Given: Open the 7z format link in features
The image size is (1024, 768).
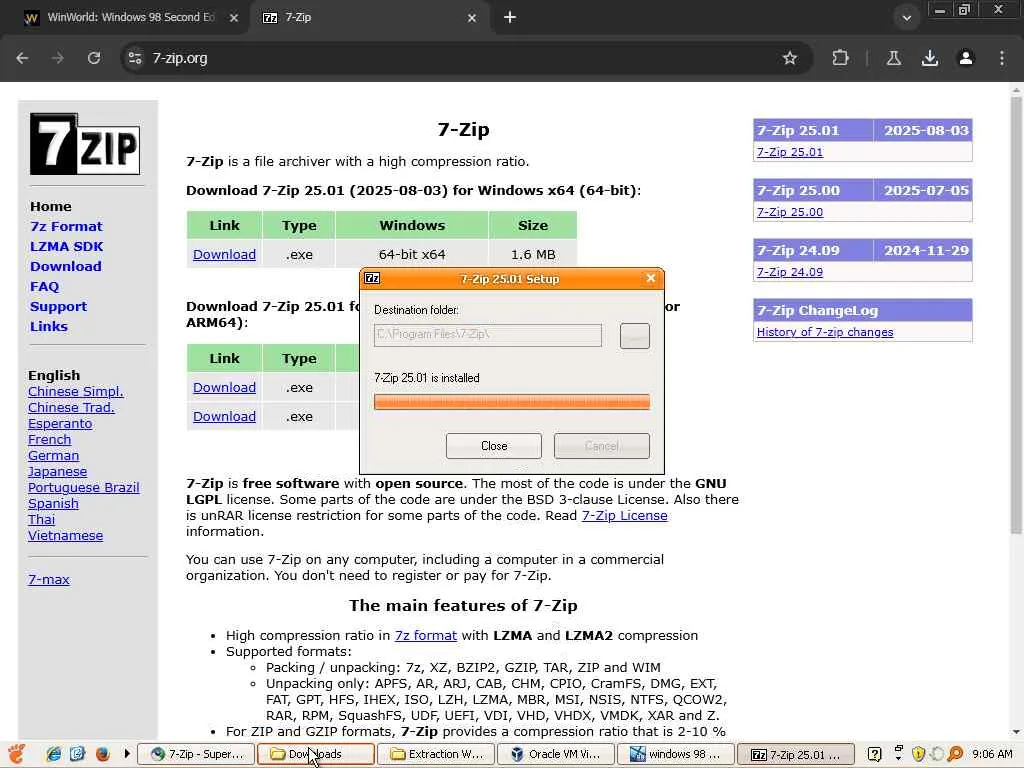Looking at the screenshot, I should pos(426,635).
